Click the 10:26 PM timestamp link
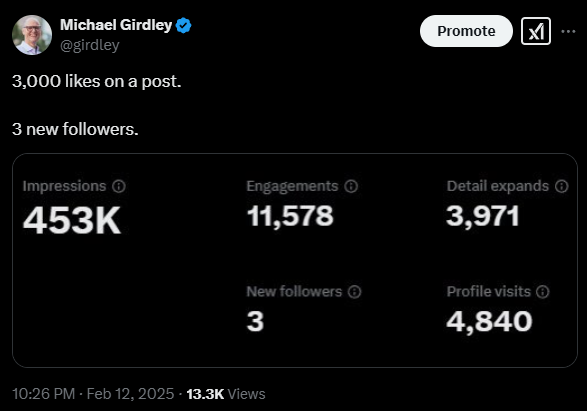Viewport: 587px width, 411px height. (x=43, y=394)
